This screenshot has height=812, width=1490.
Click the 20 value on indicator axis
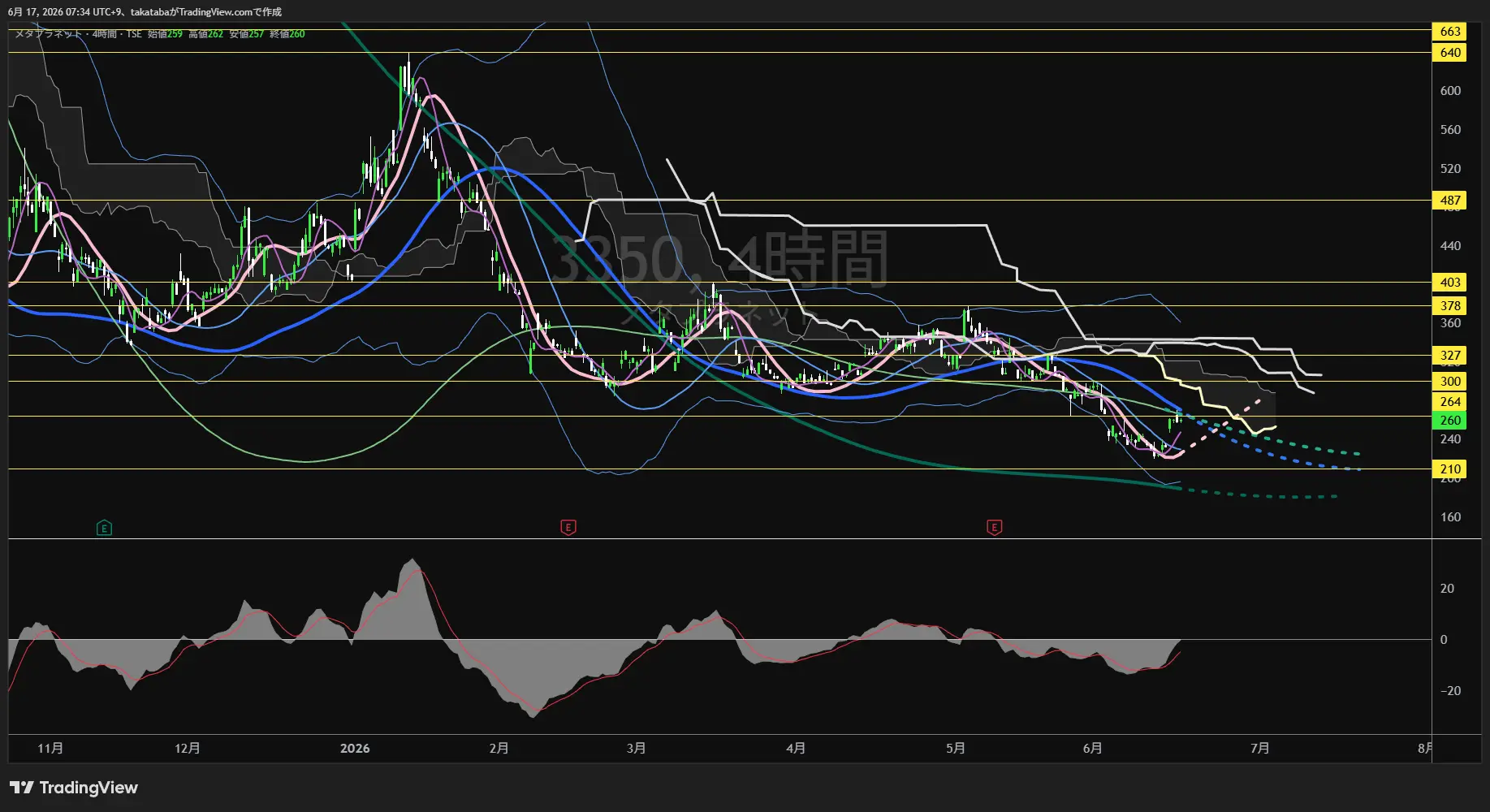coord(1447,589)
